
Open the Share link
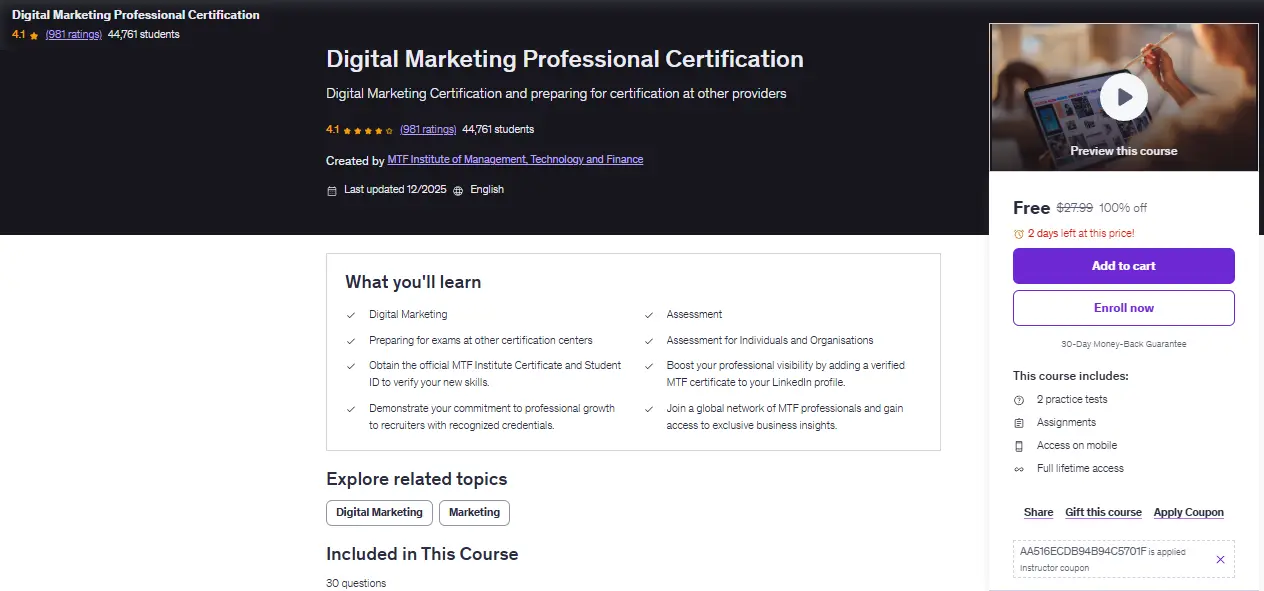[x=1038, y=512]
